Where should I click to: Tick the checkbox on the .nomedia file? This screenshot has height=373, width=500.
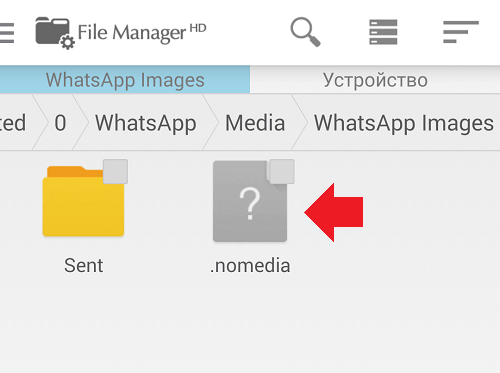click(x=282, y=171)
